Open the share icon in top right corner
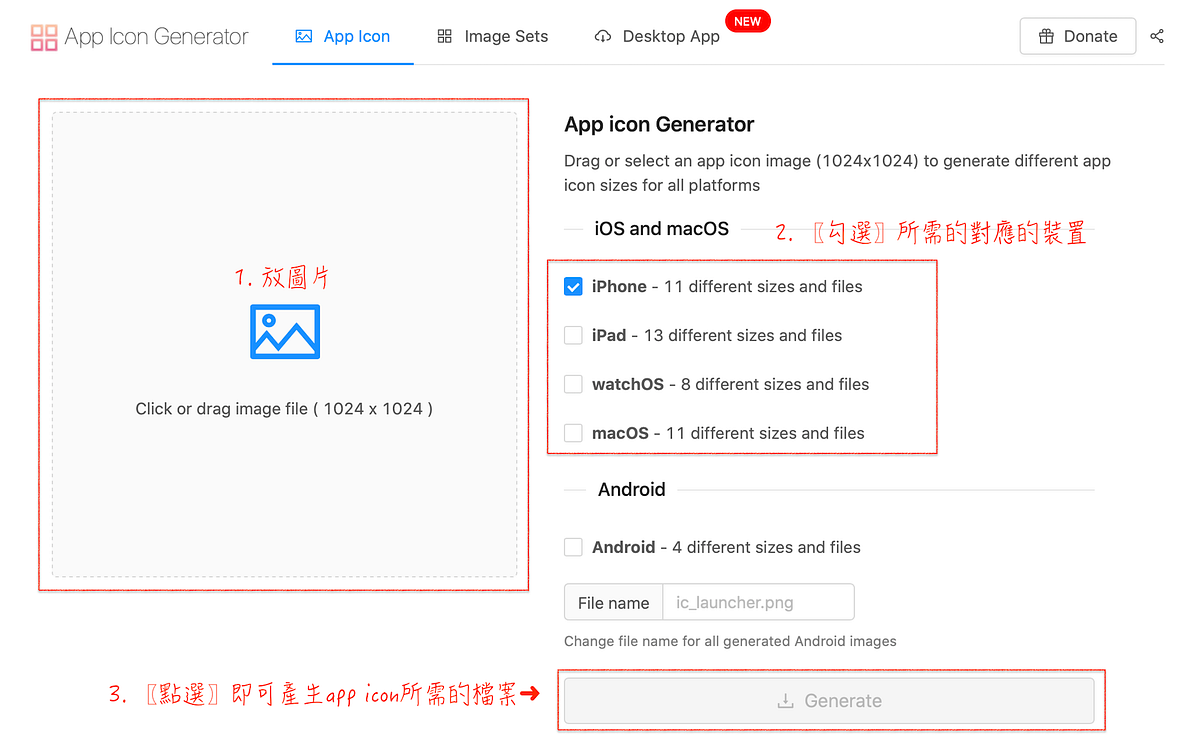This screenshot has width=1200, height=738. pos(1157,36)
